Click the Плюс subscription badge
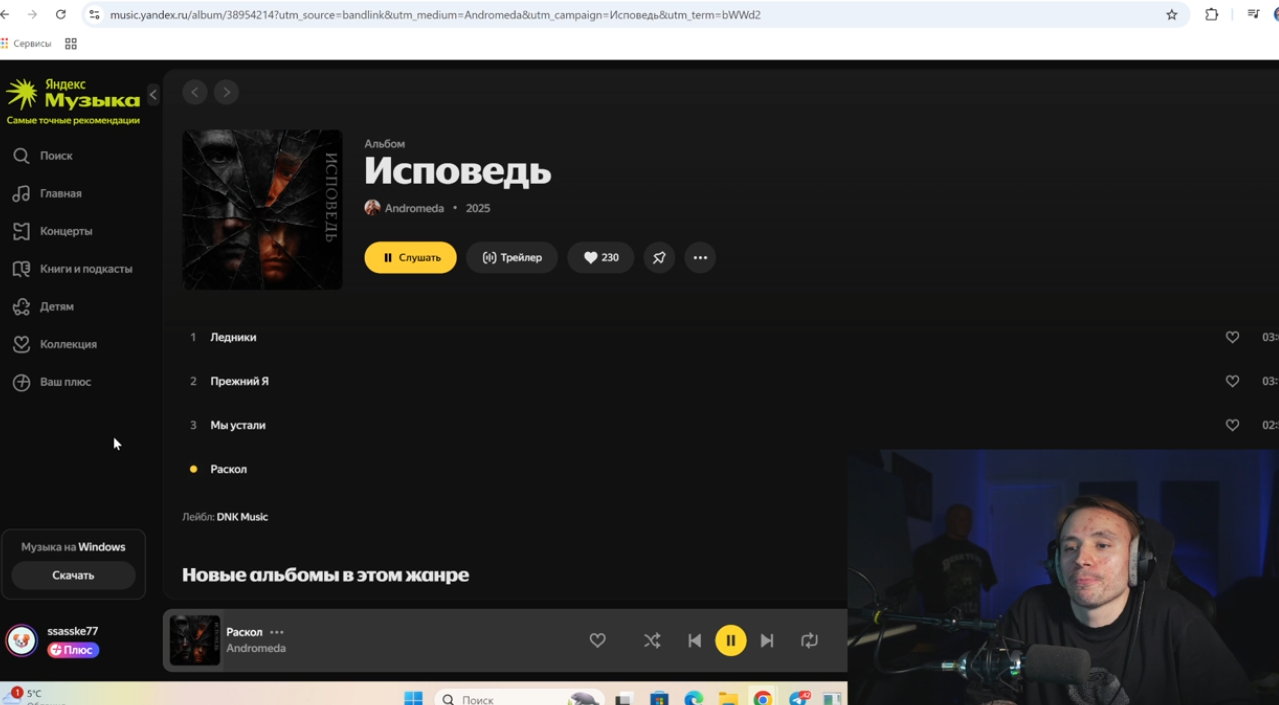This screenshot has height=705, width=1279. [x=73, y=650]
